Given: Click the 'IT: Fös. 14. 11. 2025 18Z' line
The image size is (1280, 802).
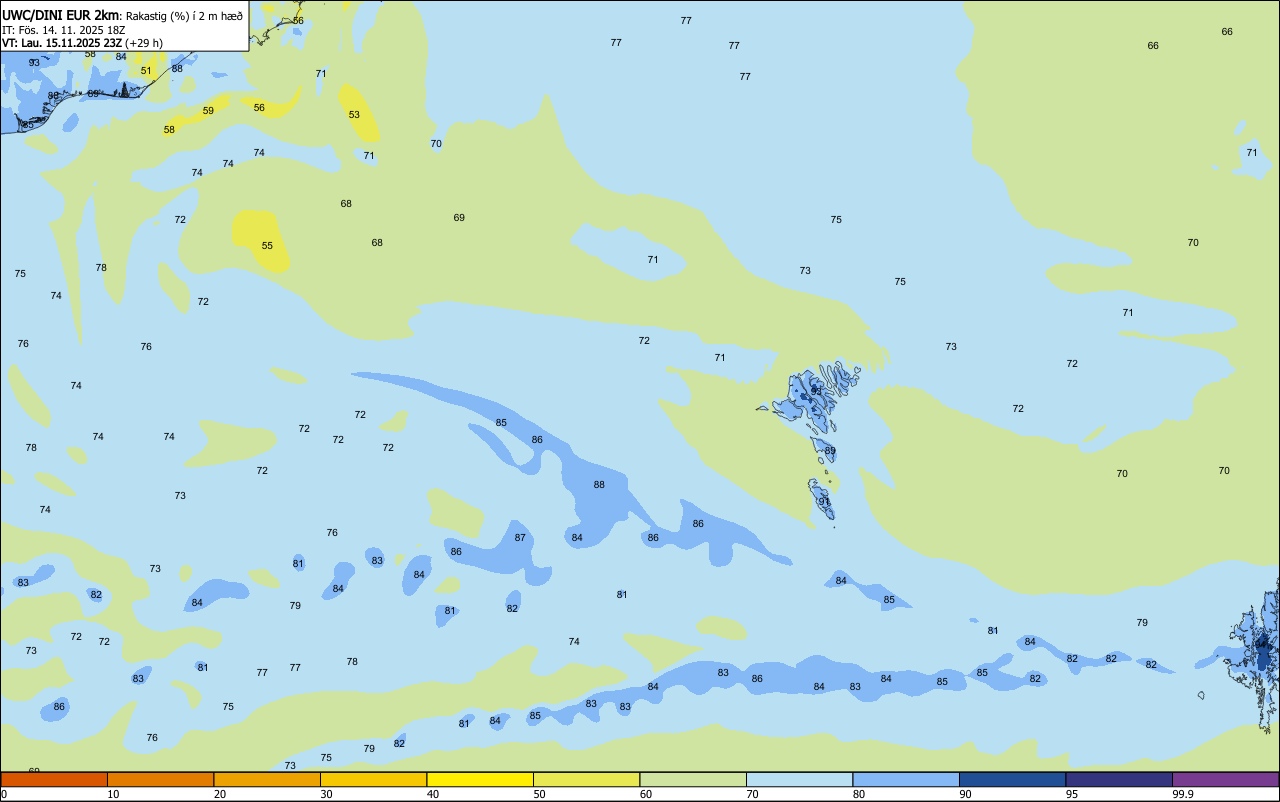Looking at the screenshot, I should (x=63, y=29).
